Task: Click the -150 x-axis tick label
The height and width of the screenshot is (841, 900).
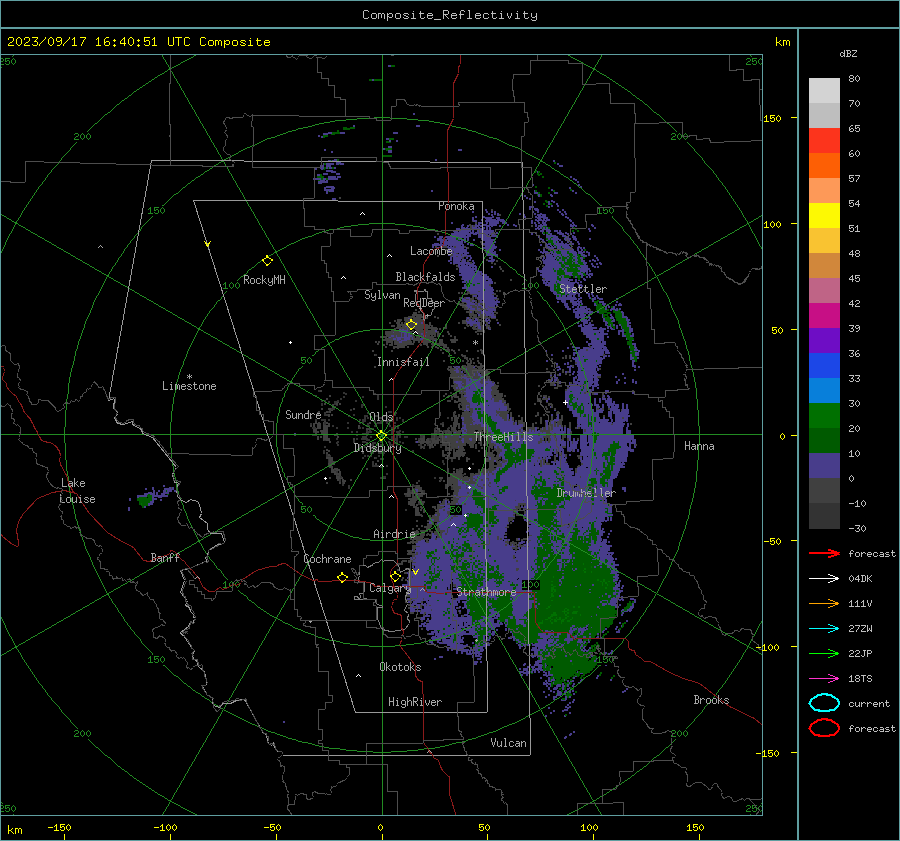Action: pos(59,827)
